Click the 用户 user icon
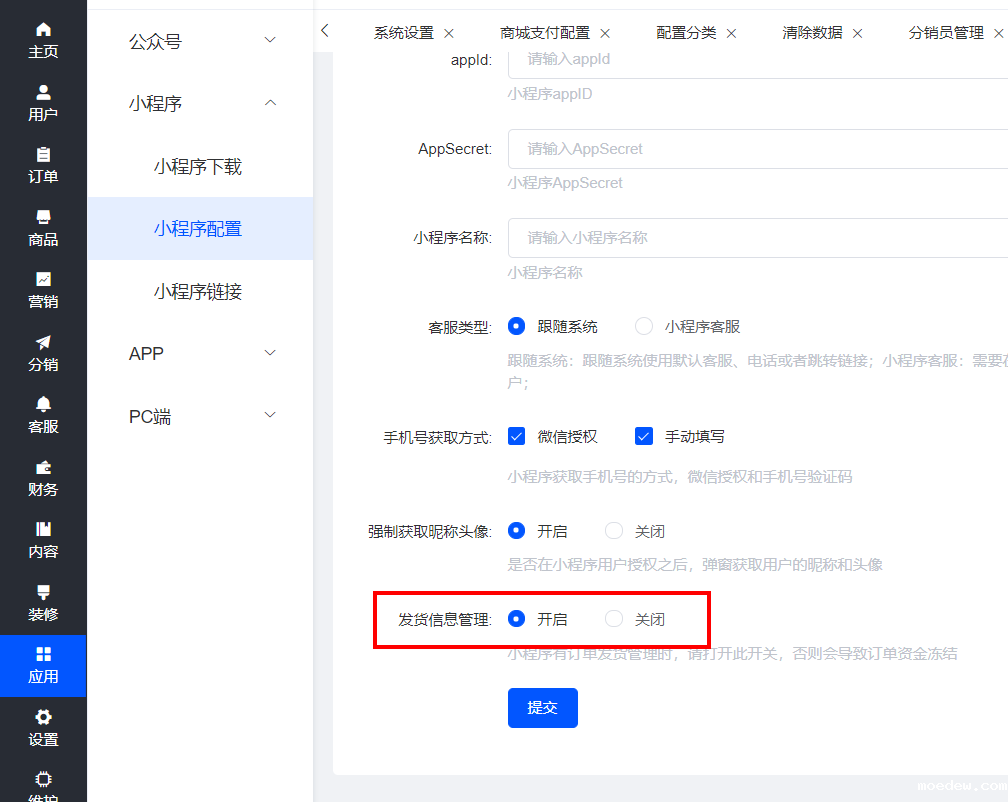Viewport: 1008px width, 802px height. tap(43, 92)
